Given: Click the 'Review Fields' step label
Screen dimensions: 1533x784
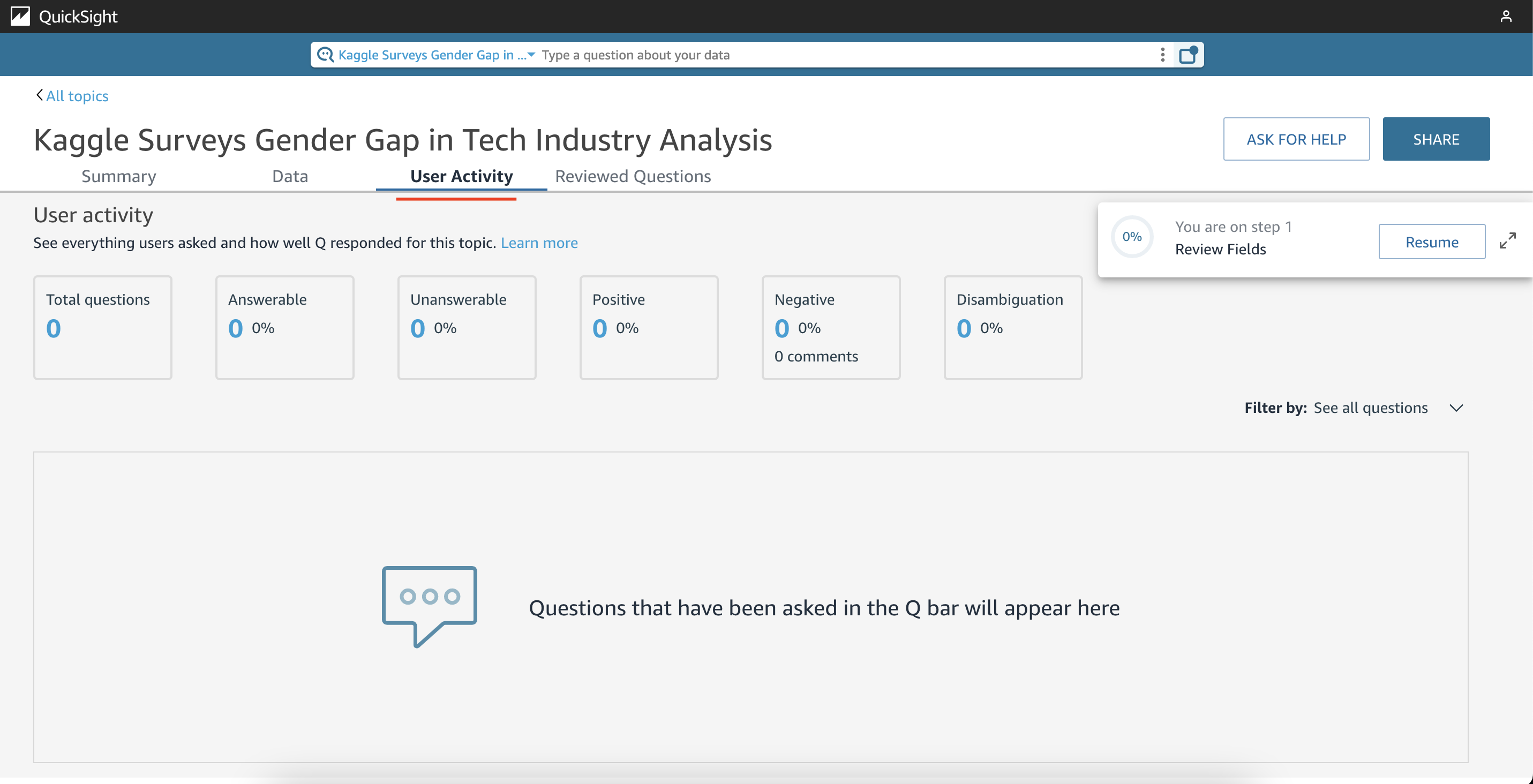Looking at the screenshot, I should (x=1220, y=249).
